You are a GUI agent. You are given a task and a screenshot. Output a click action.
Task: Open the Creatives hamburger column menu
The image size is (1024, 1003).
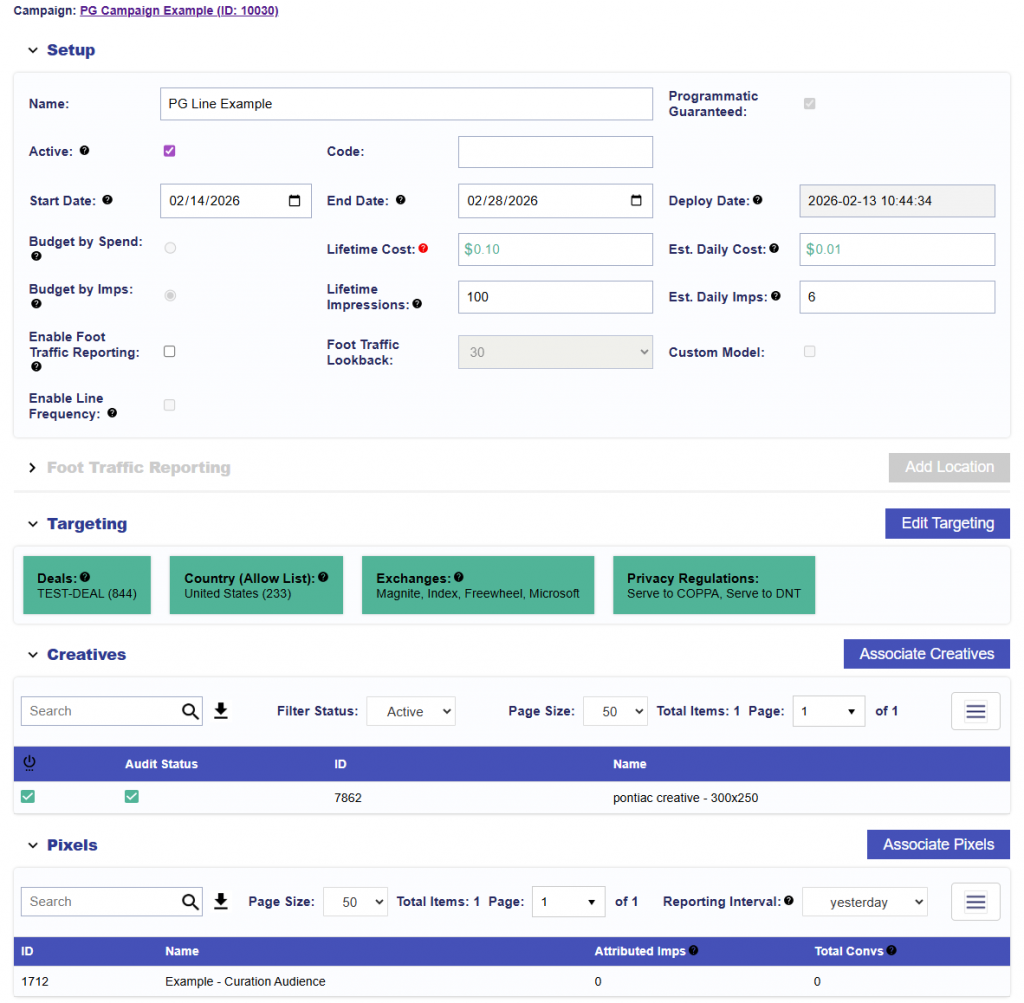click(x=975, y=711)
